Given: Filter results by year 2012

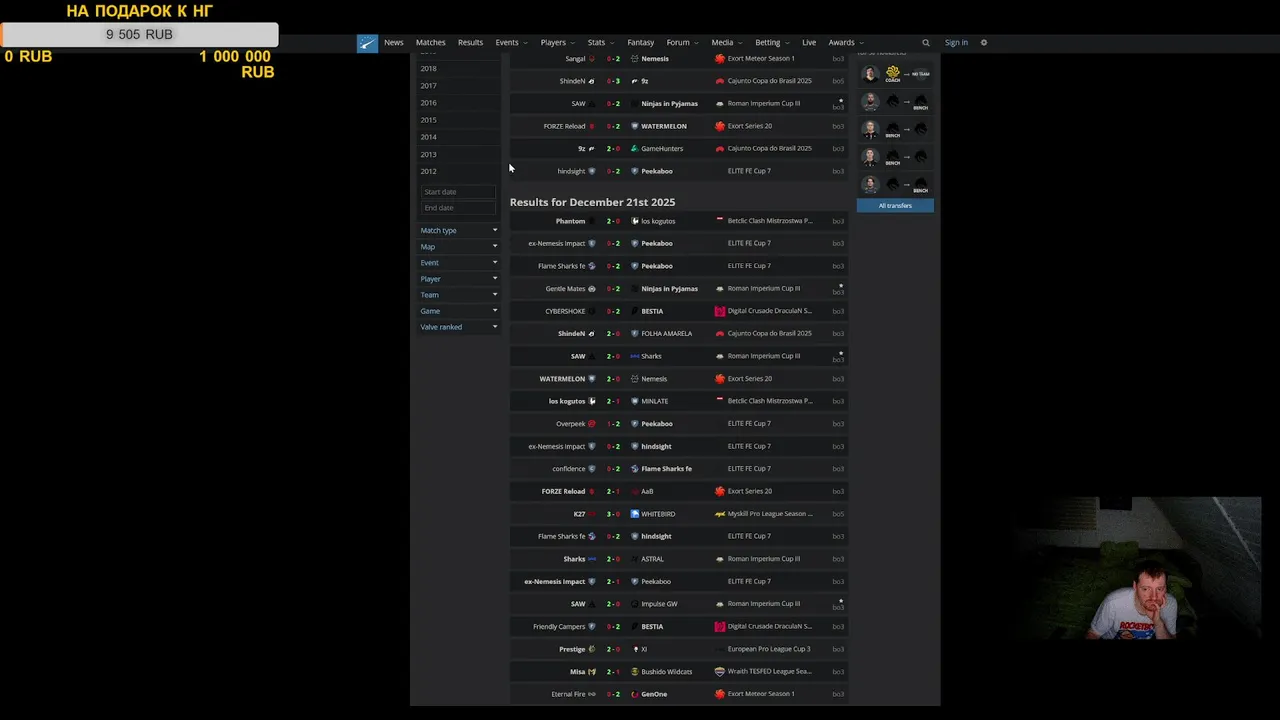Looking at the screenshot, I should tap(428, 171).
